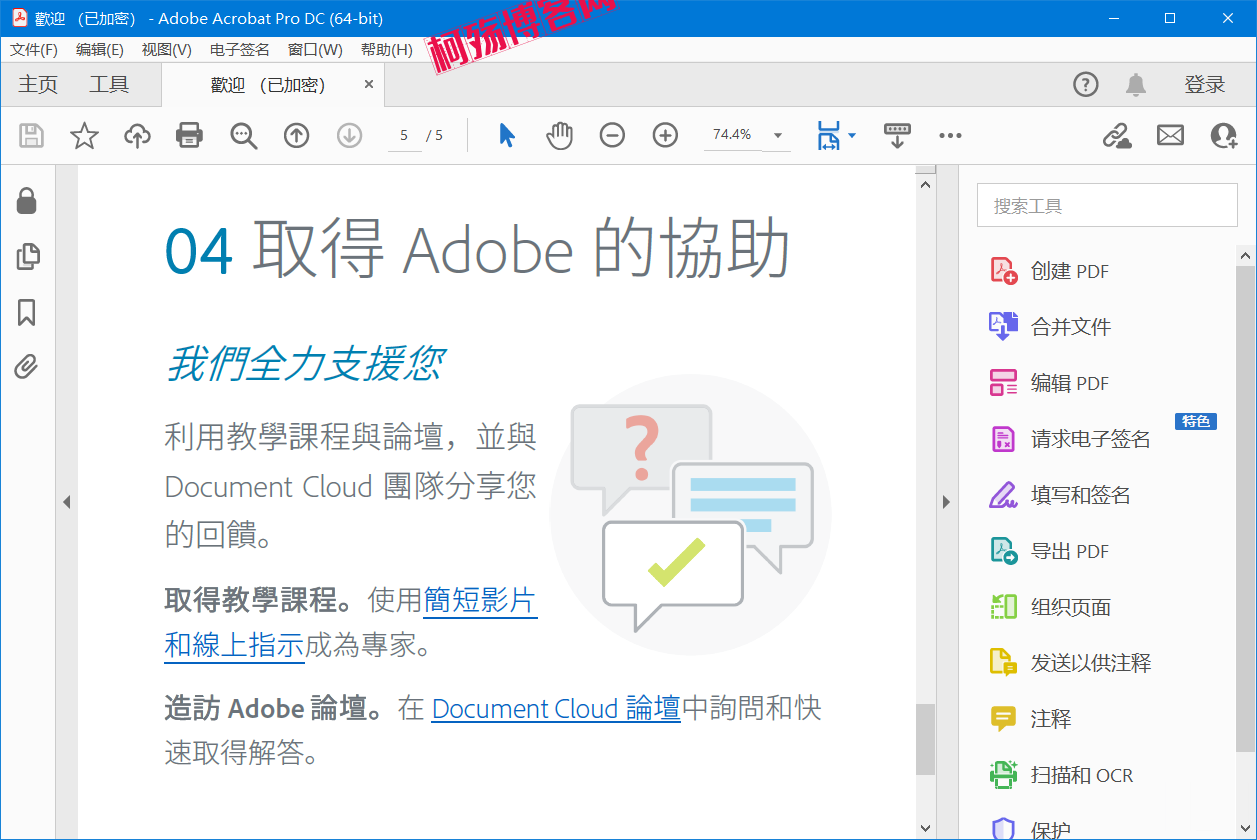Viewport: 1257px width, 840px height.
Task: Go to next page with down arrow
Action: click(349, 135)
